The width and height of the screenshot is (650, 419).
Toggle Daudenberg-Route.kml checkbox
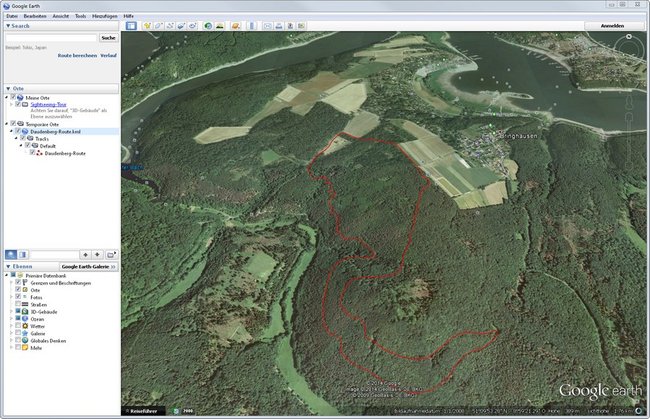(18, 131)
